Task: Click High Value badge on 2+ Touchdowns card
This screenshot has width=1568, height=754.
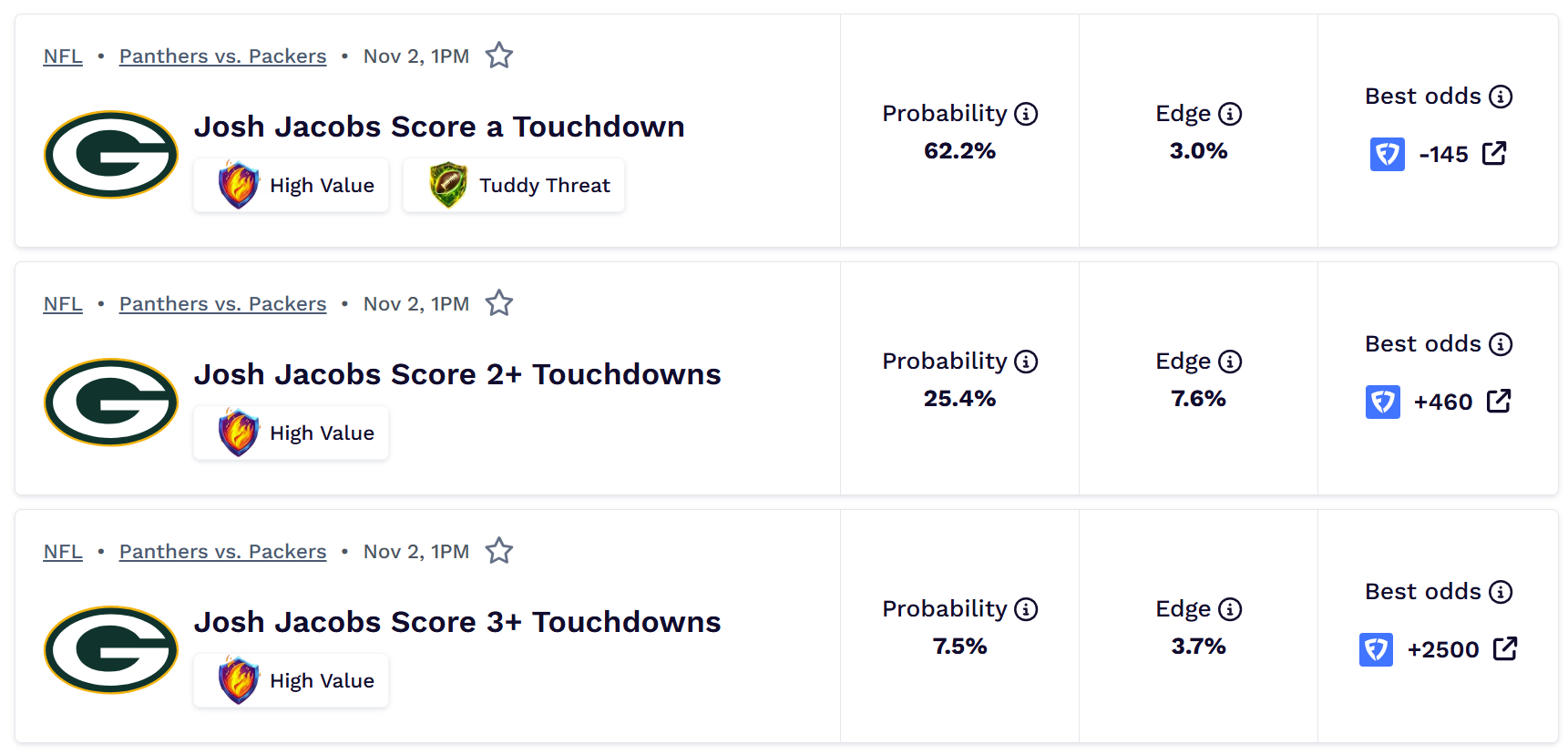Action: coord(292,433)
